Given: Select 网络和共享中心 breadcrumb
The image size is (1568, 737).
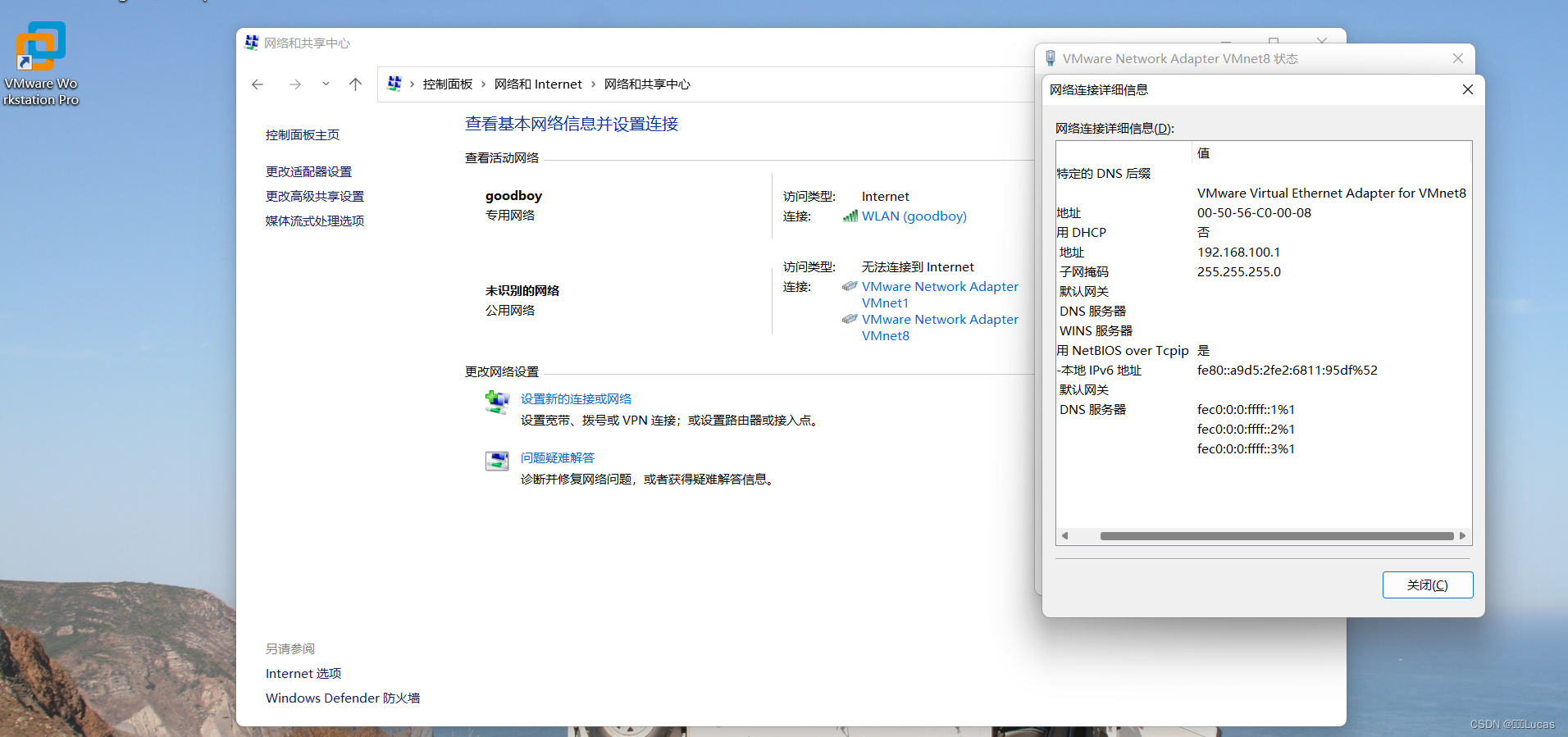Looking at the screenshot, I should coord(647,84).
